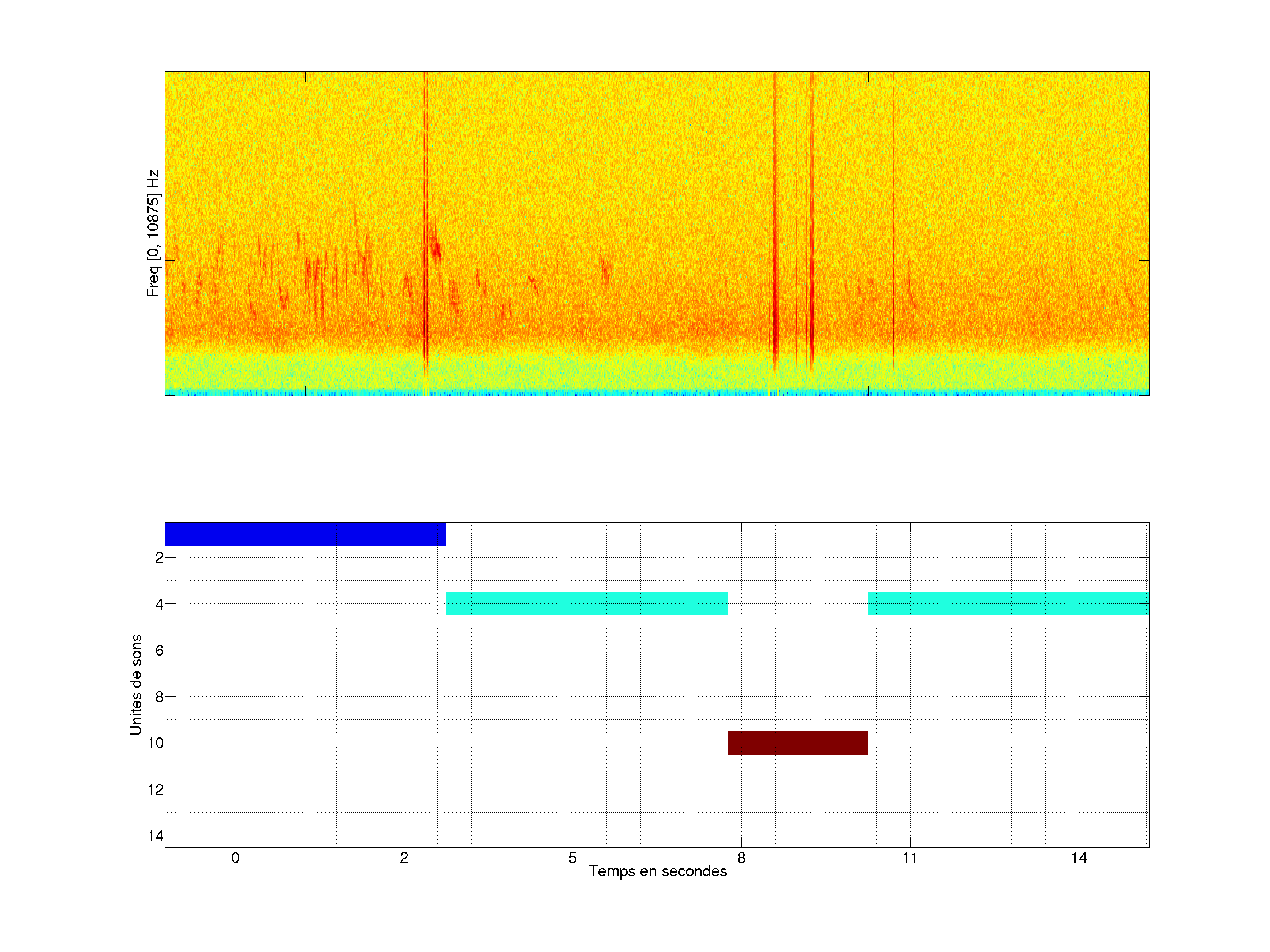
Task: Click y-axis tick label 6
Action: coord(159,650)
